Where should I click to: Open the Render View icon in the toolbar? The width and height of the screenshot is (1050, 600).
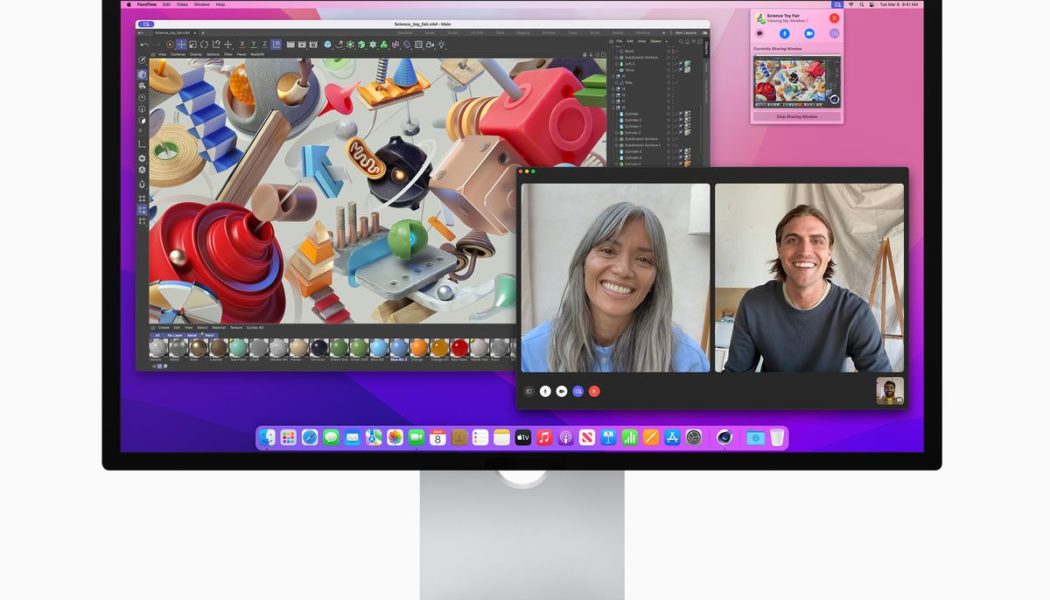click(291, 42)
